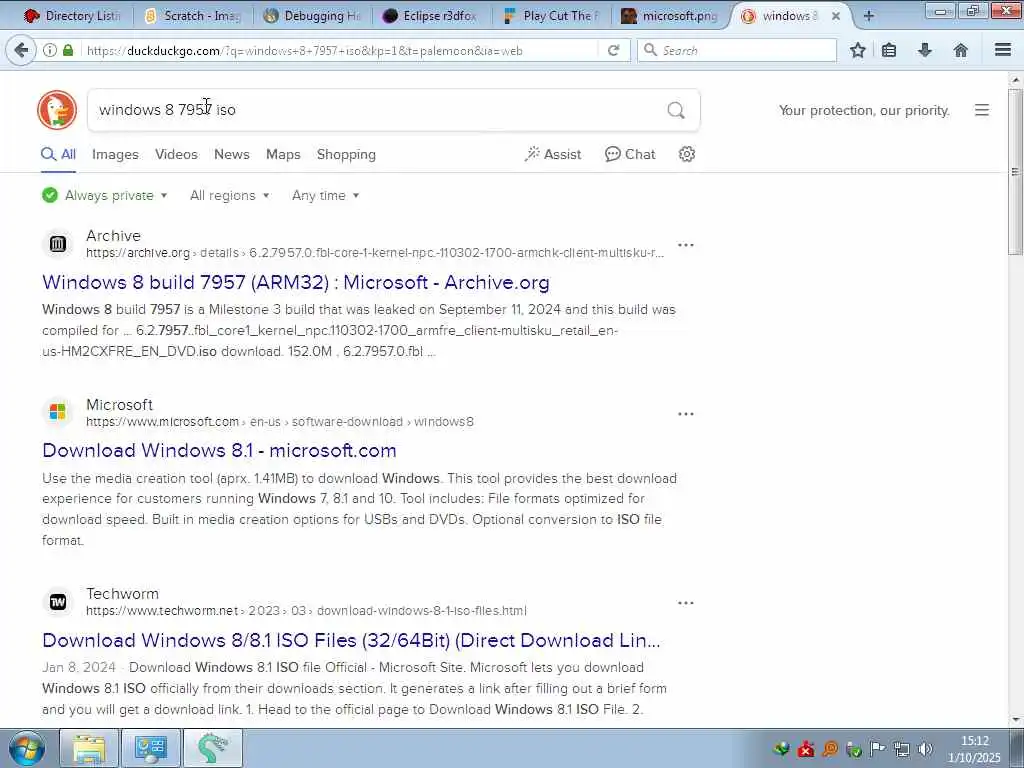The height and width of the screenshot is (768, 1024).
Task: Open File Explorer from the taskbar
Action: (x=89, y=748)
